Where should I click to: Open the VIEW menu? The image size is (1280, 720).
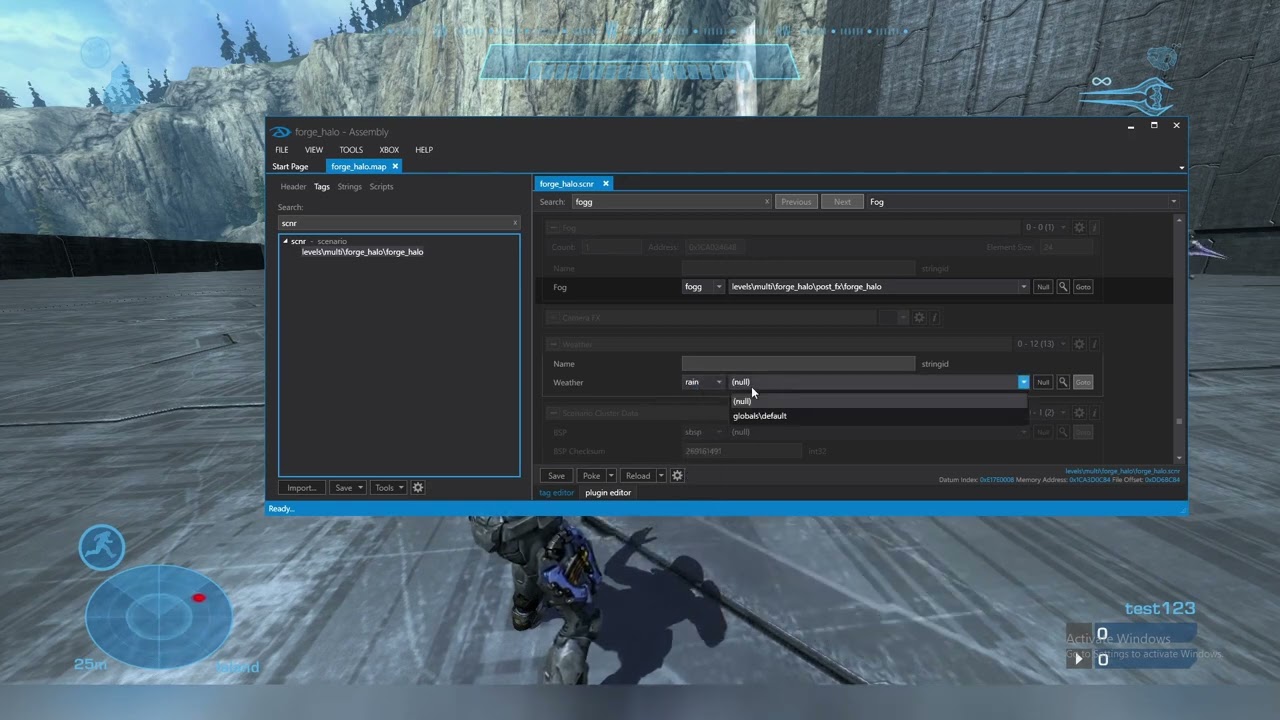(314, 150)
